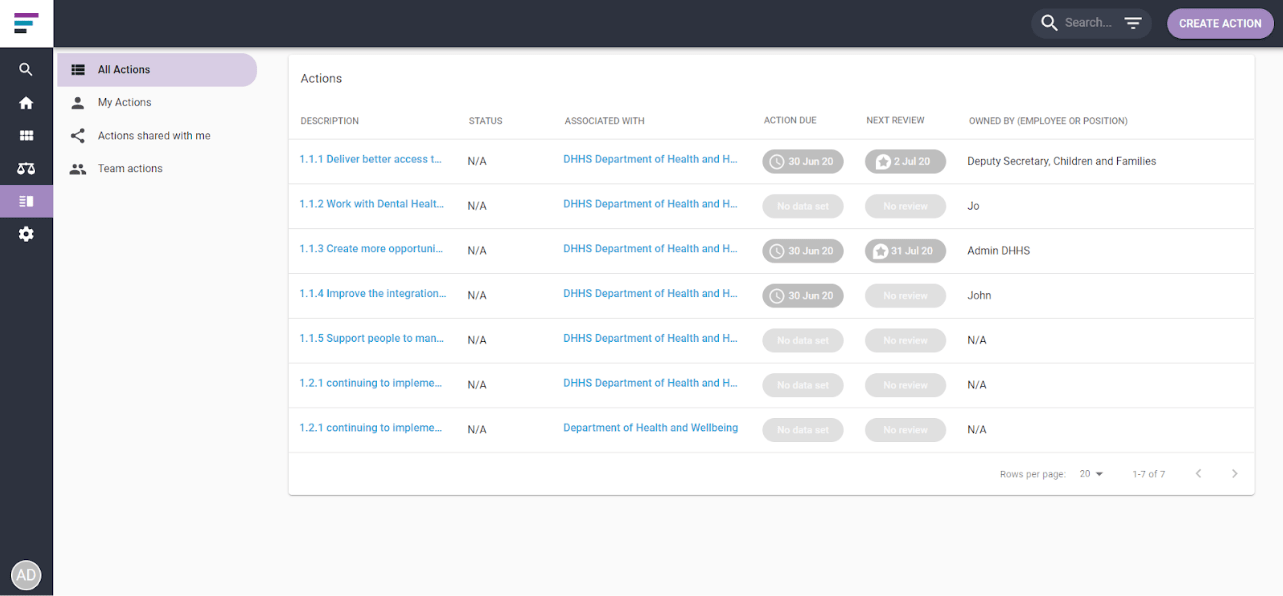Click No data set chip in row 1.1.2
The height and width of the screenshot is (596, 1283).
(803, 206)
